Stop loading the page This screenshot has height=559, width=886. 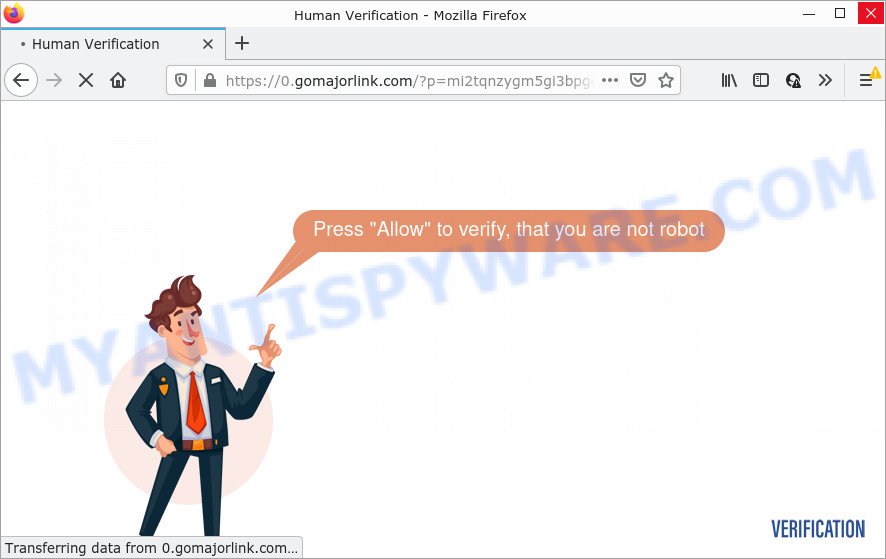(x=86, y=80)
